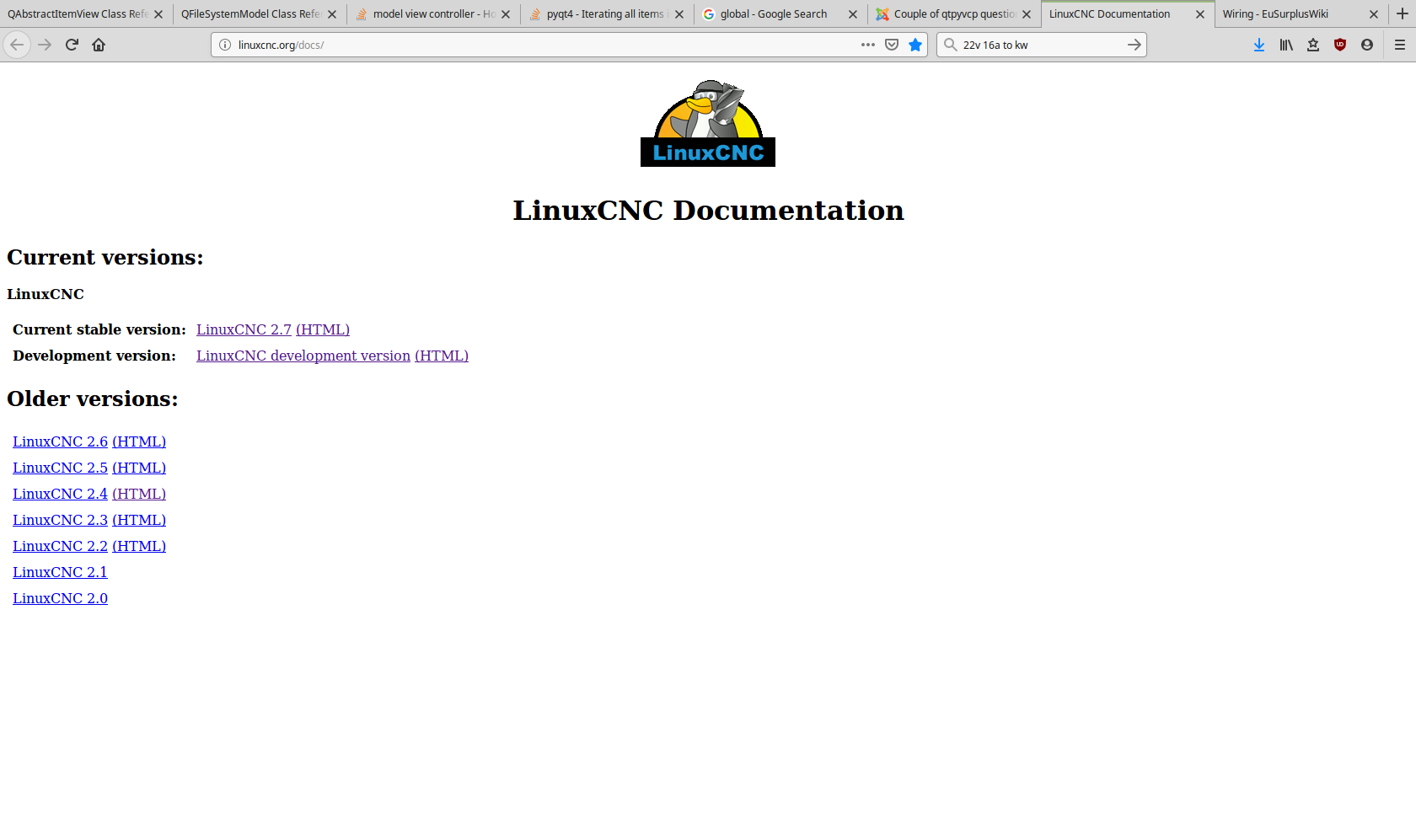The width and height of the screenshot is (1416, 840).
Task: Open the LinuxCNC 2.0 link
Action: point(60,598)
